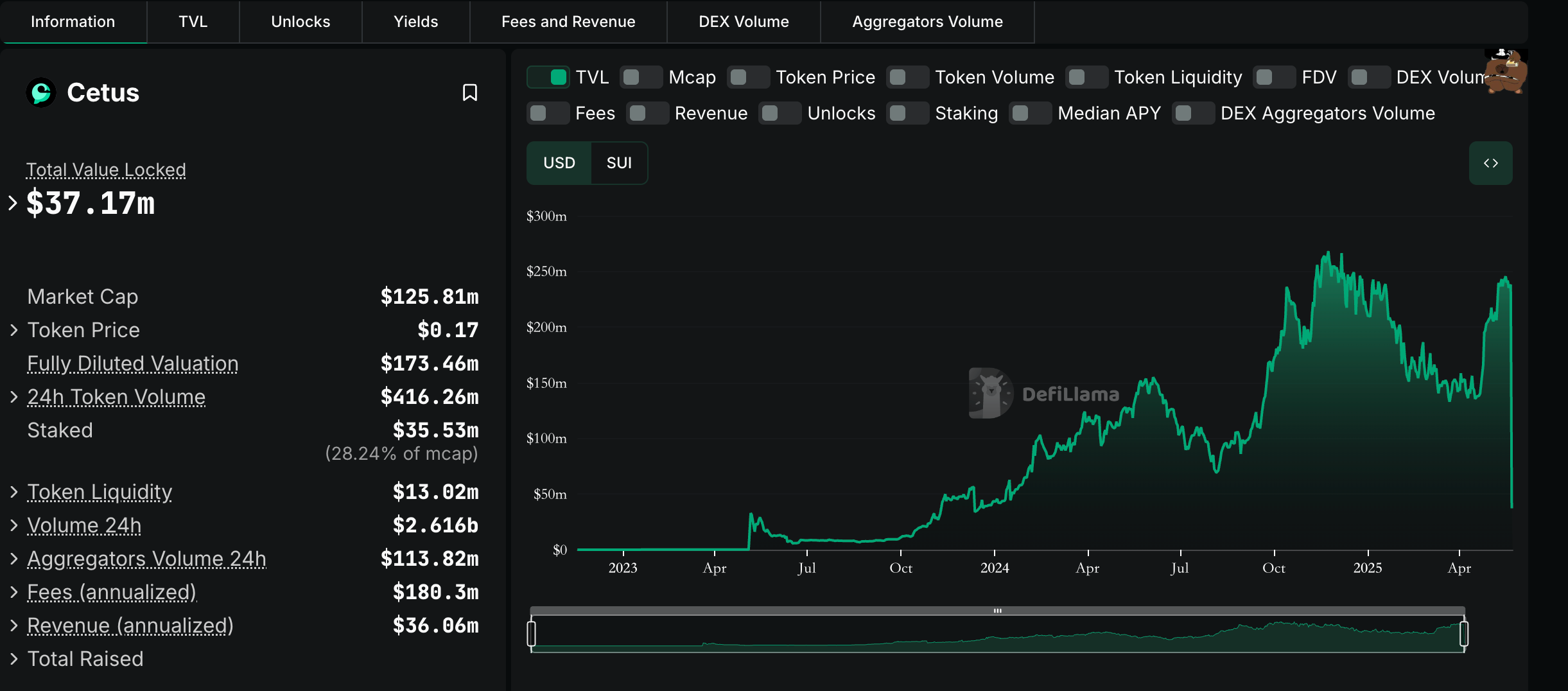Click the Market Cap value $125.81m
The width and height of the screenshot is (1568, 691).
click(430, 297)
